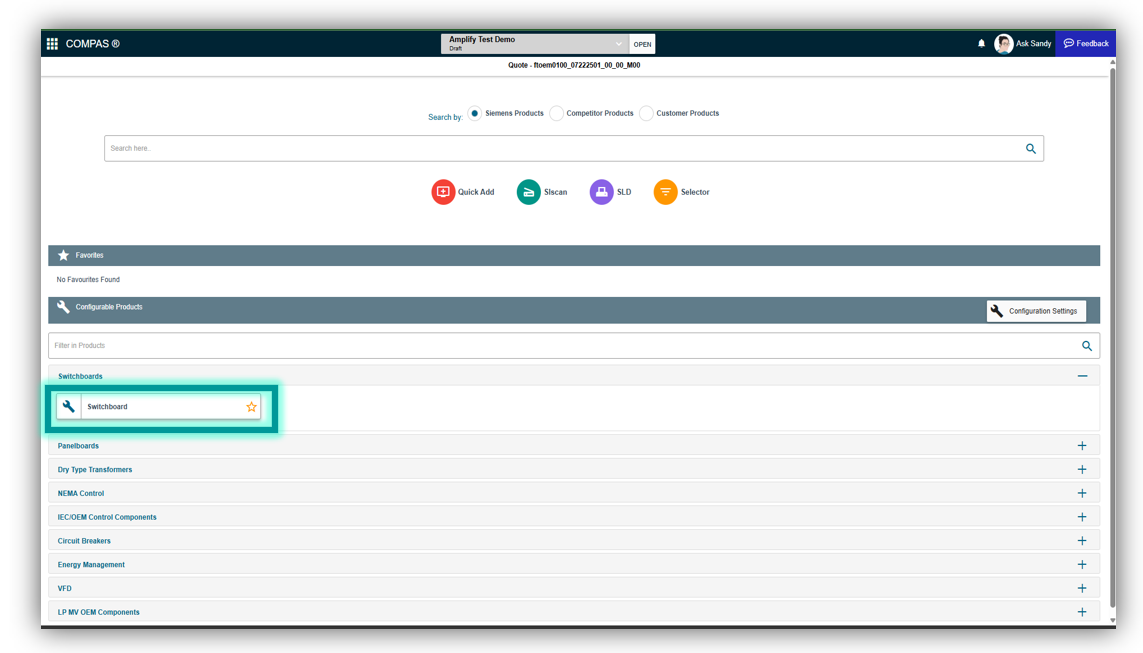Click the OPEN button beside project name
This screenshot has height=653, width=1143.
pyautogui.click(x=642, y=44)
